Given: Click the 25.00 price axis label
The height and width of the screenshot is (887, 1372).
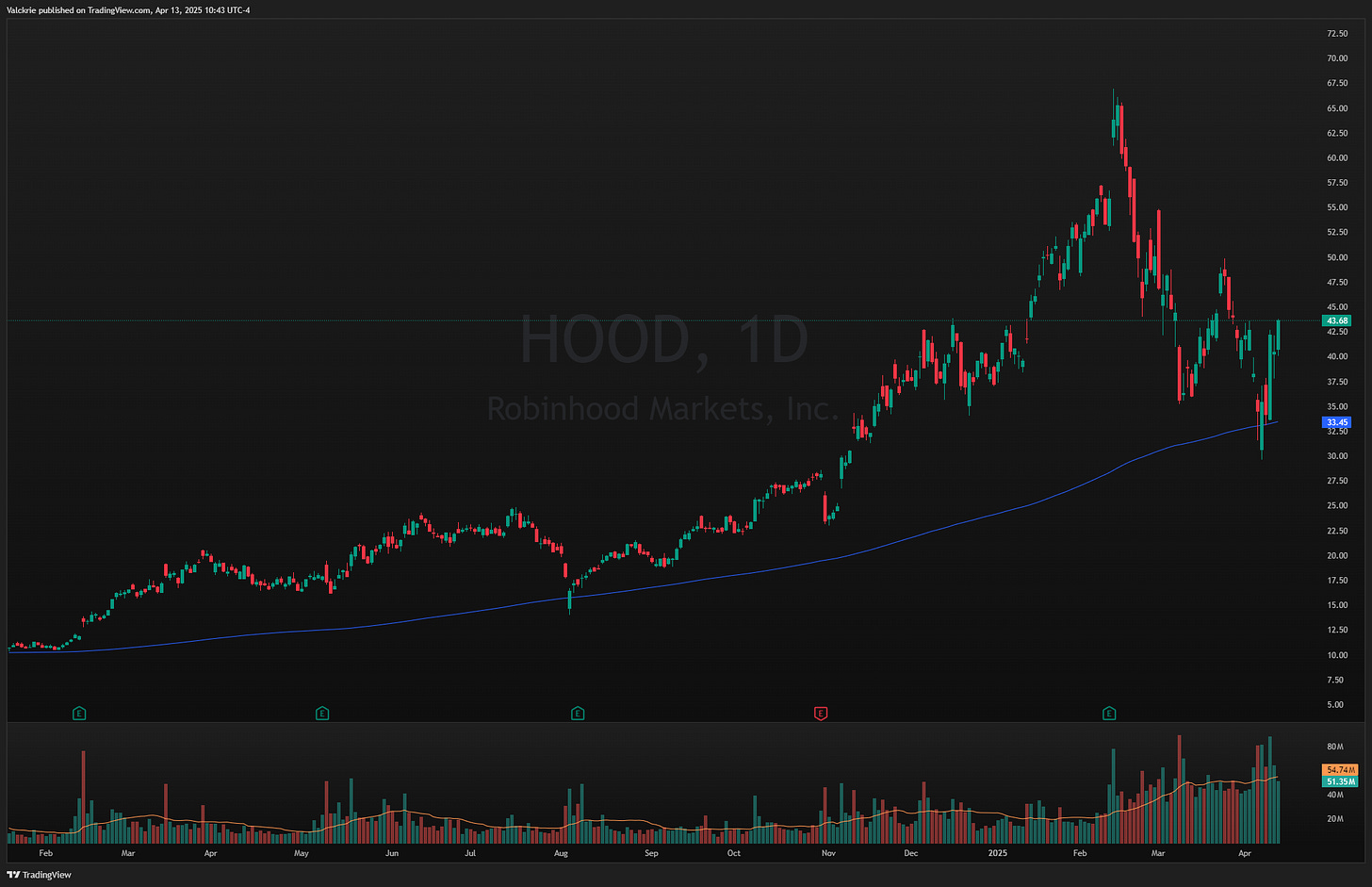Looking at the screenshot, I should pos(1337,506).
